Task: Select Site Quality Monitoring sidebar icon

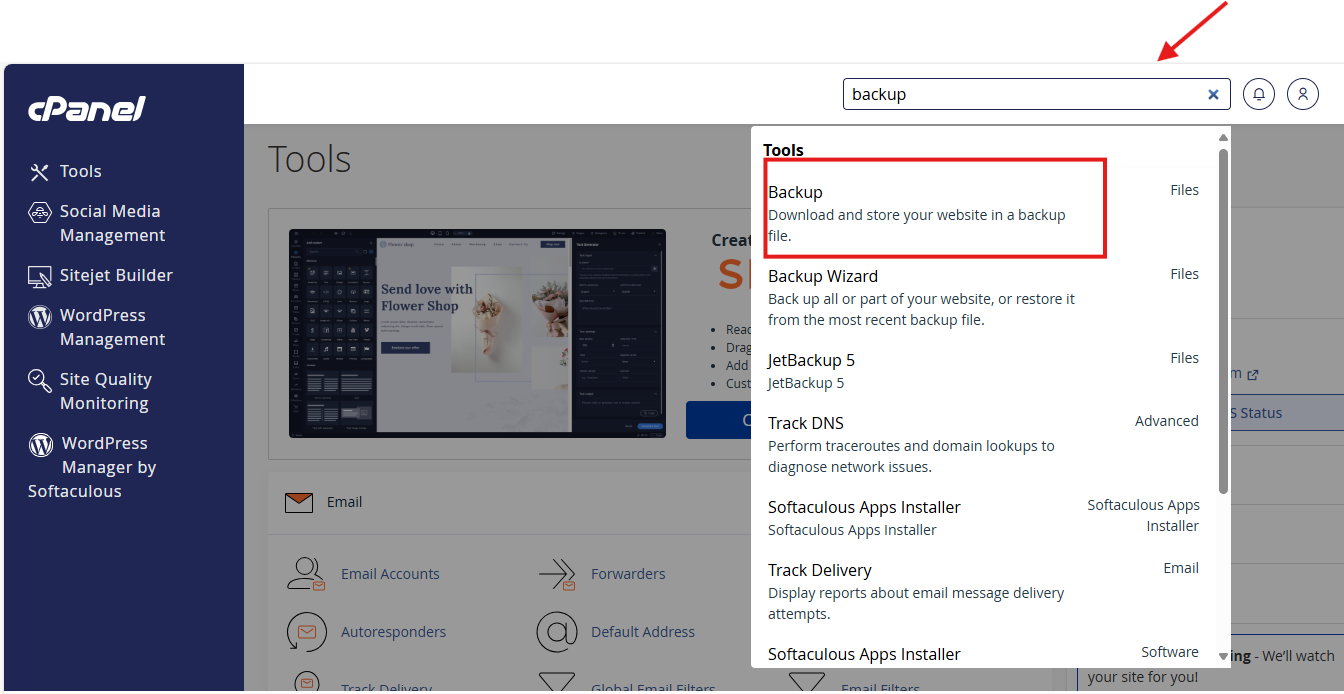Action: click(x=40, y=381)
